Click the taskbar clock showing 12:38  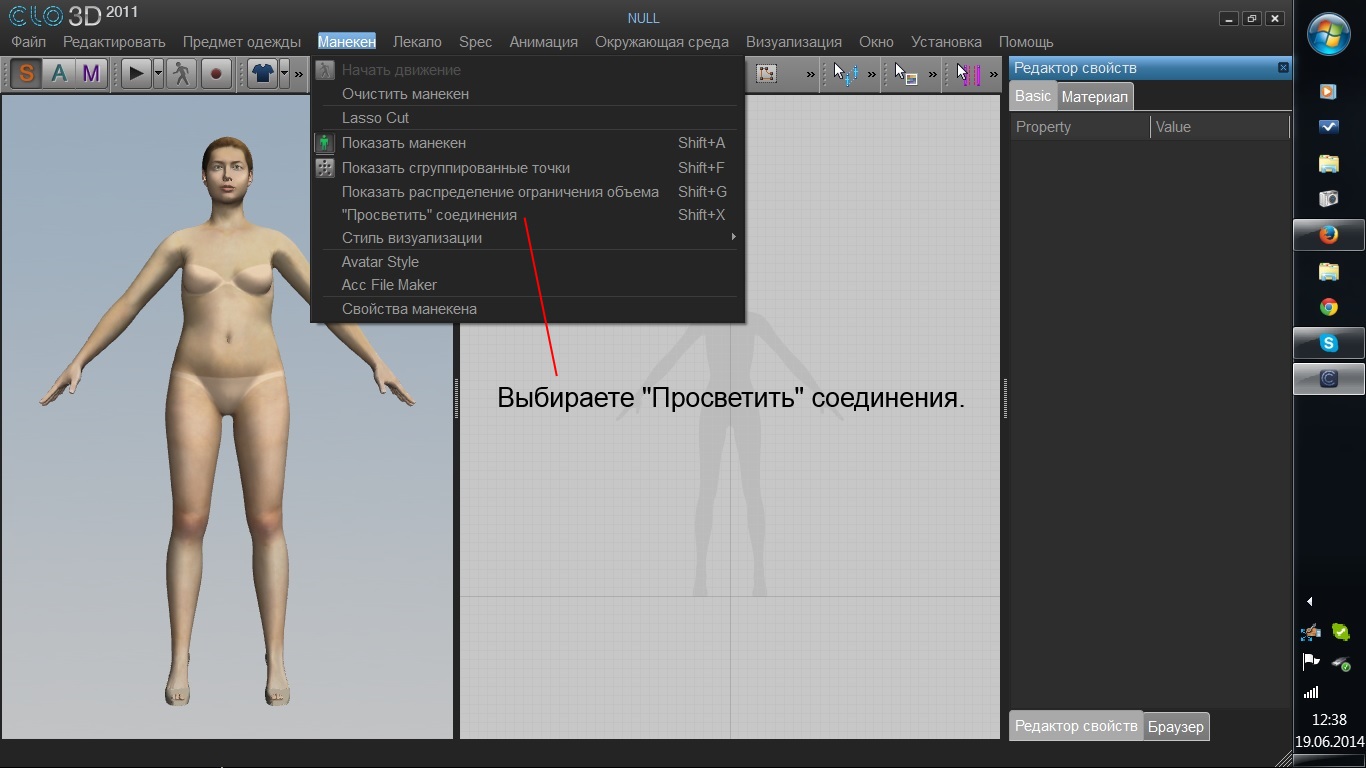pos(1329,720)
